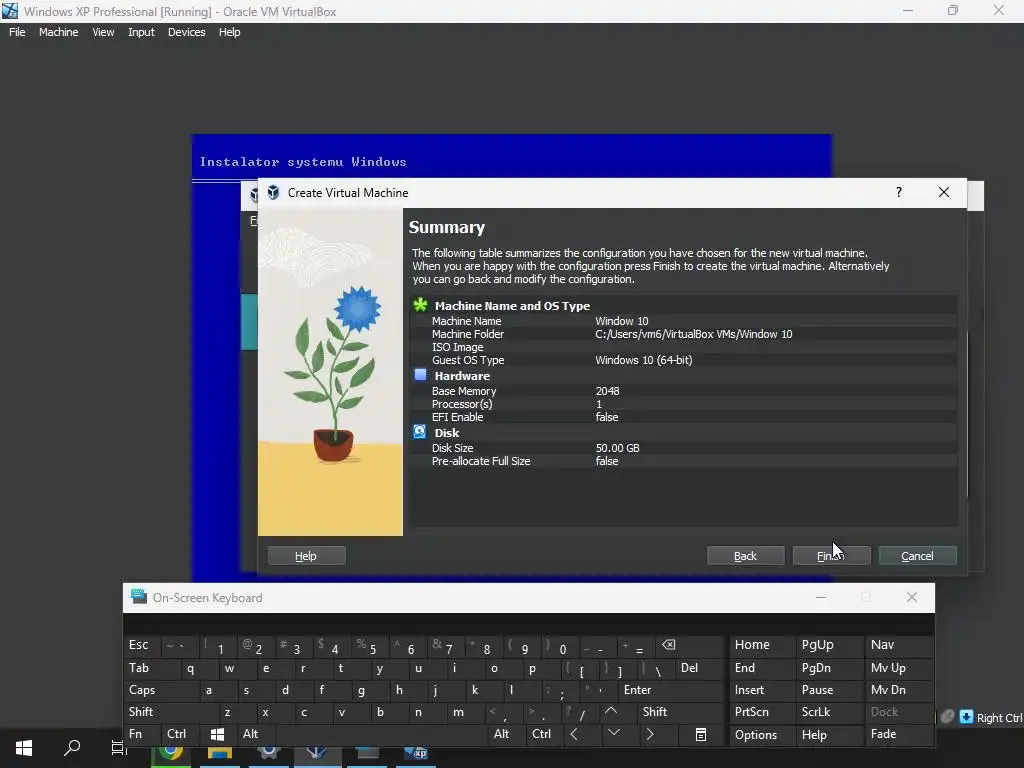This screenshot has width=1024, height=768.
Task: Click the blue Hardware section icon
Action: click(x=420, y=375)
